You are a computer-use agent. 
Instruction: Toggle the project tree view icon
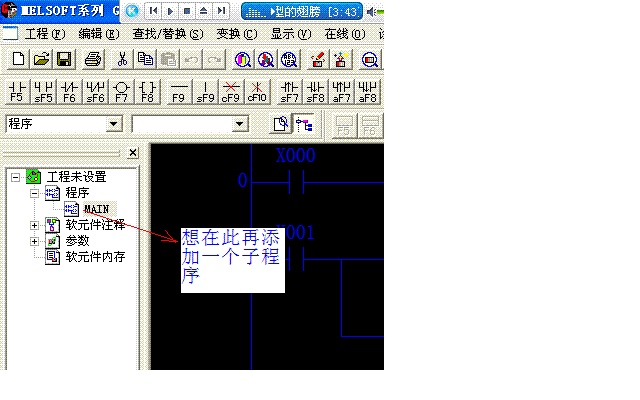(303, 124)
